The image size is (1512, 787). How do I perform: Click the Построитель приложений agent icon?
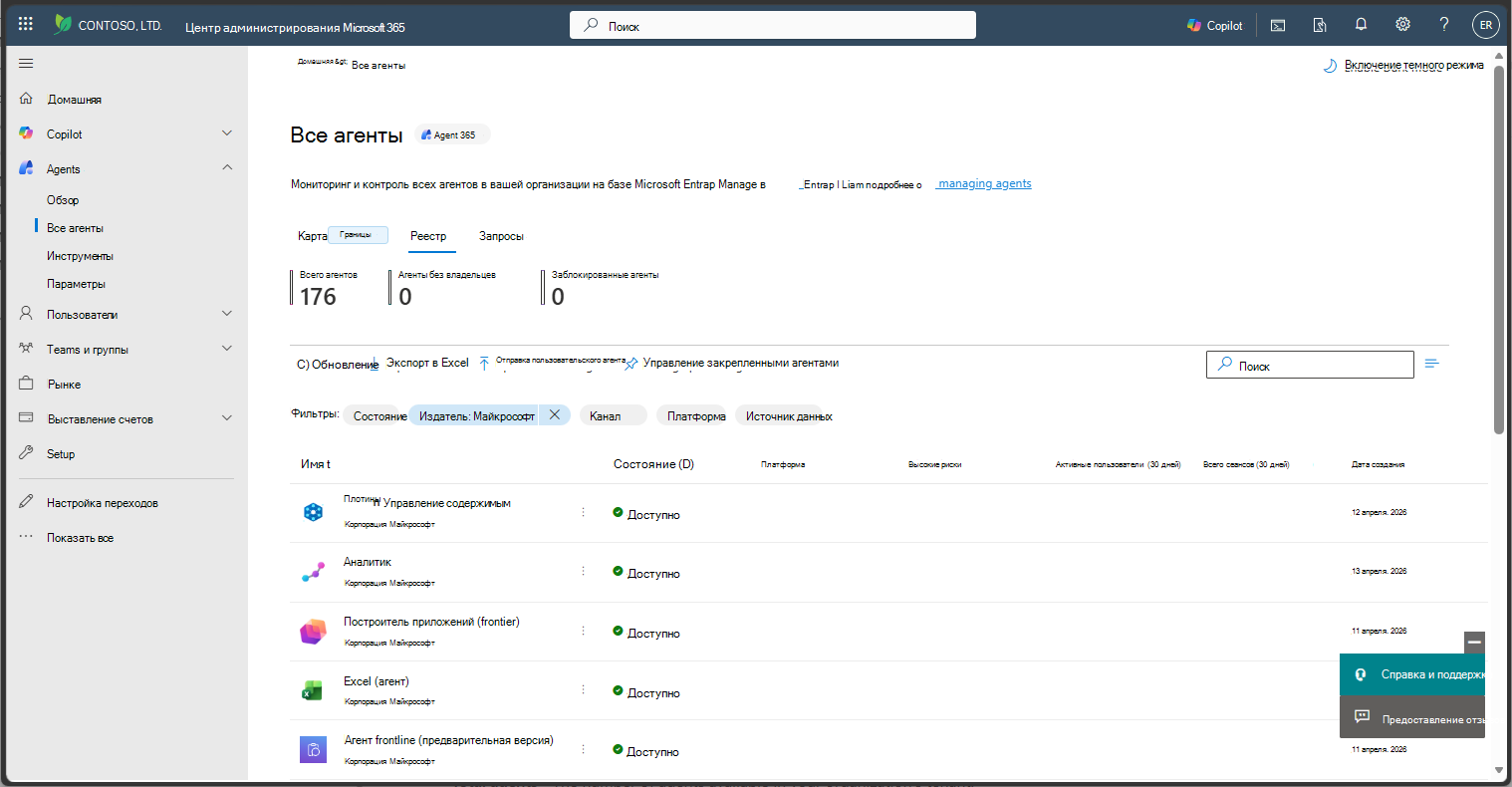pos(313,632)
